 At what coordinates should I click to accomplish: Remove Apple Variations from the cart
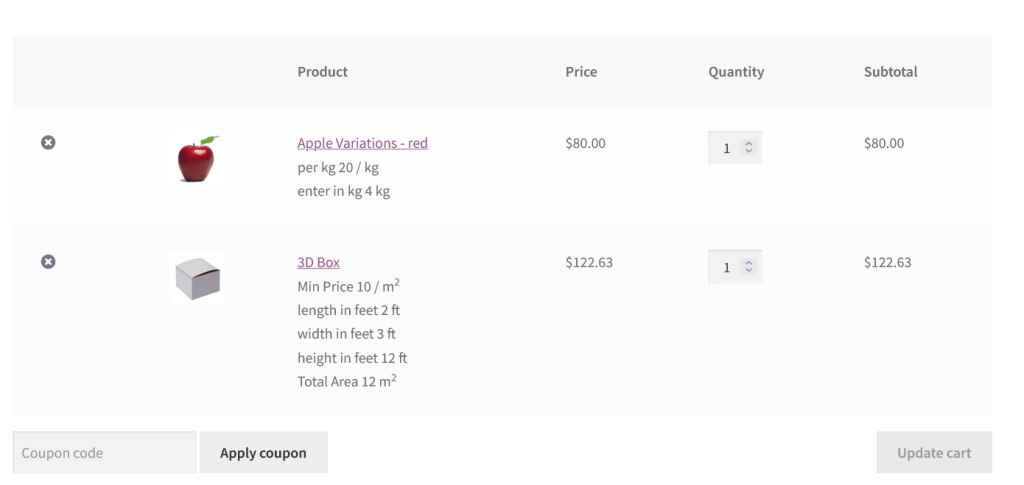(x=47, y=143)
